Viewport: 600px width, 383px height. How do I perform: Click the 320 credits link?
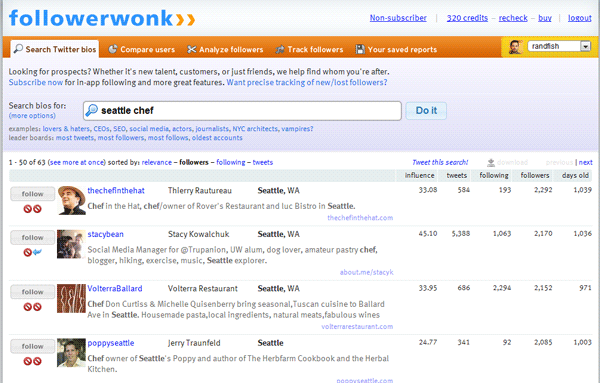click(467, 18)
